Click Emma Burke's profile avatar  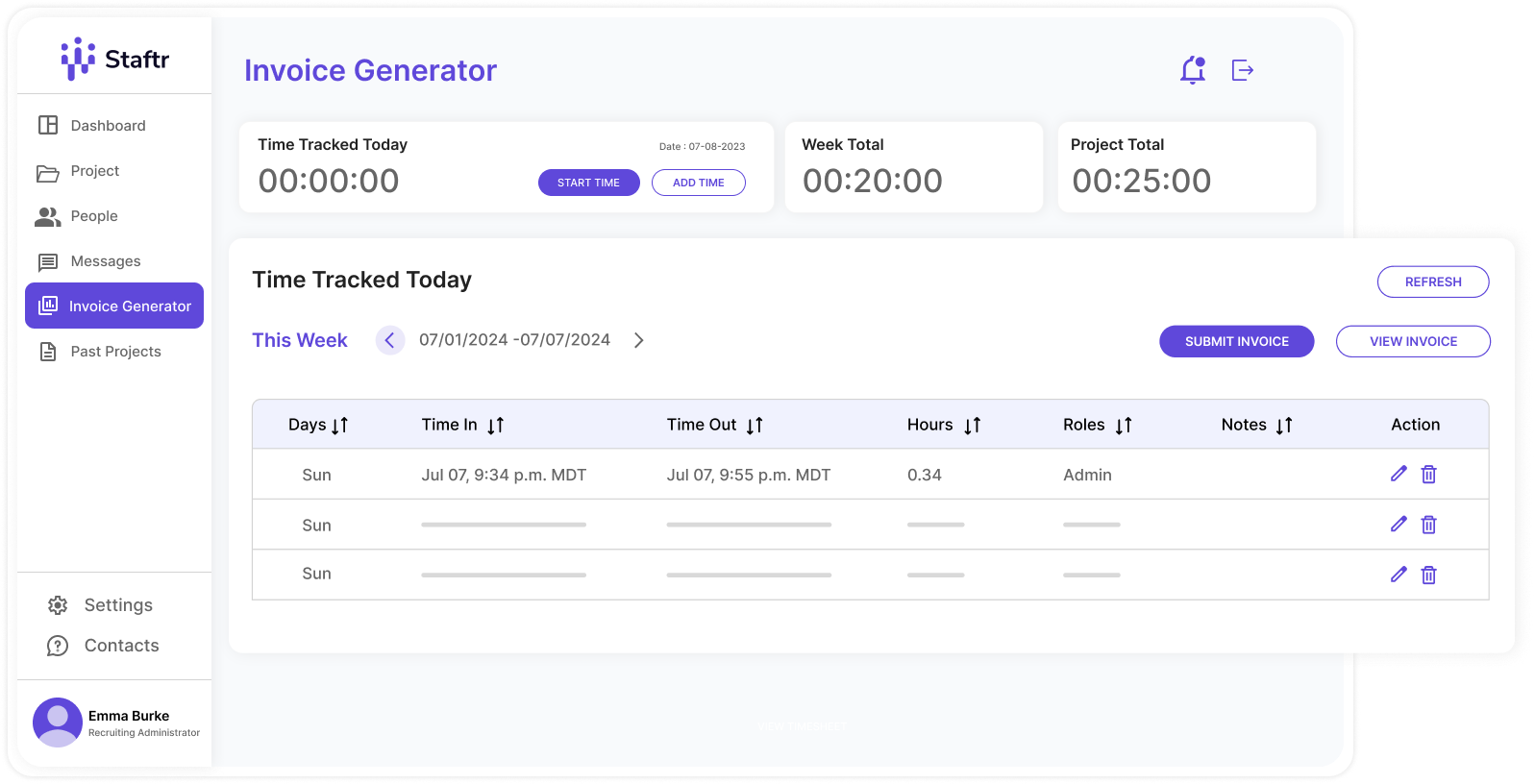pyautogui.click(x=58, y=723)
